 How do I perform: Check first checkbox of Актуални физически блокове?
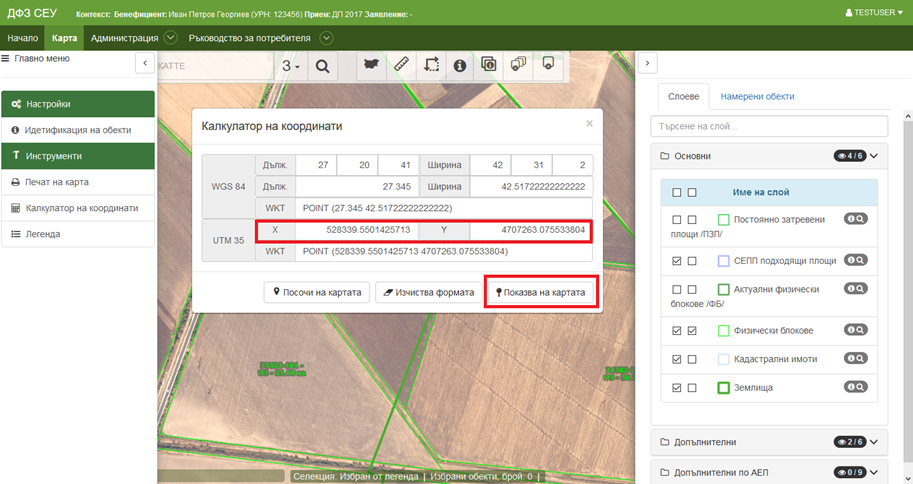point(677,289)
